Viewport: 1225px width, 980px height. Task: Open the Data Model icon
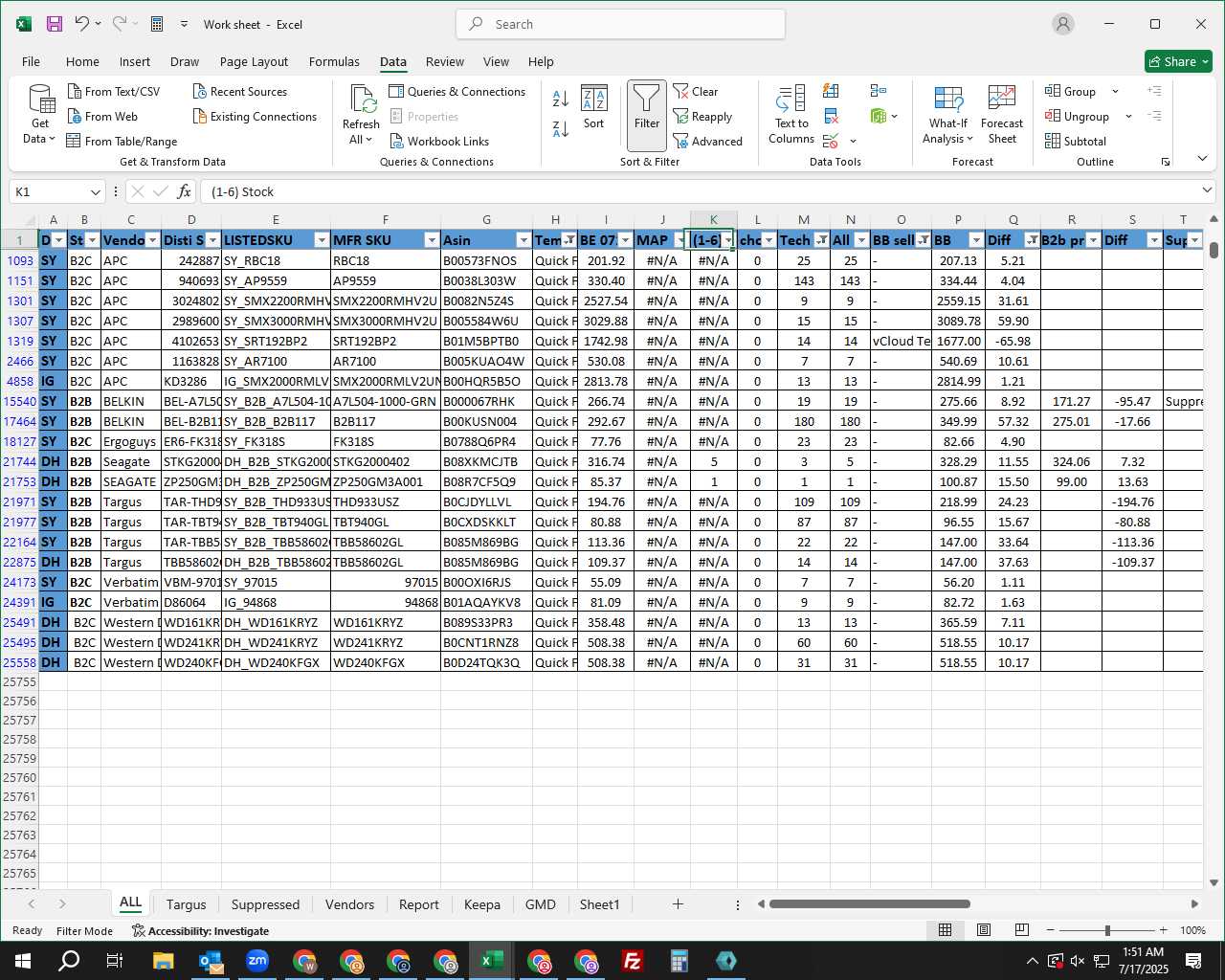coord(878,116)
